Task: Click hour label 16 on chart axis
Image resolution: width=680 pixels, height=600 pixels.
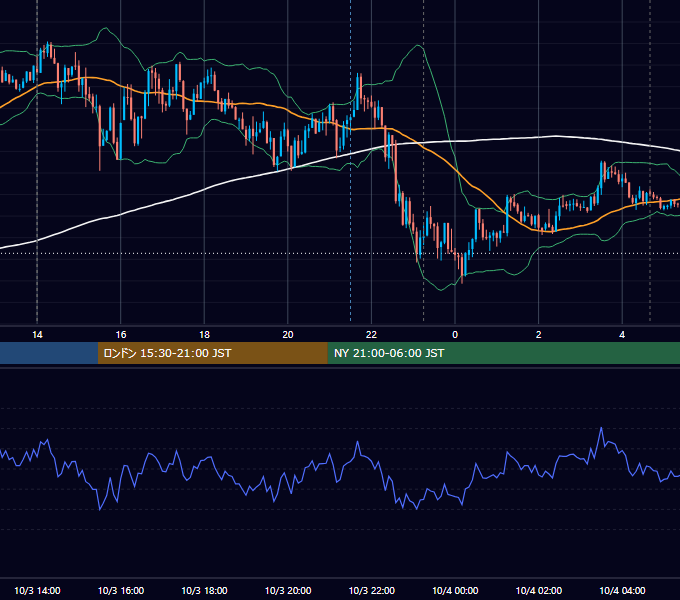Action: coord(121,335)
